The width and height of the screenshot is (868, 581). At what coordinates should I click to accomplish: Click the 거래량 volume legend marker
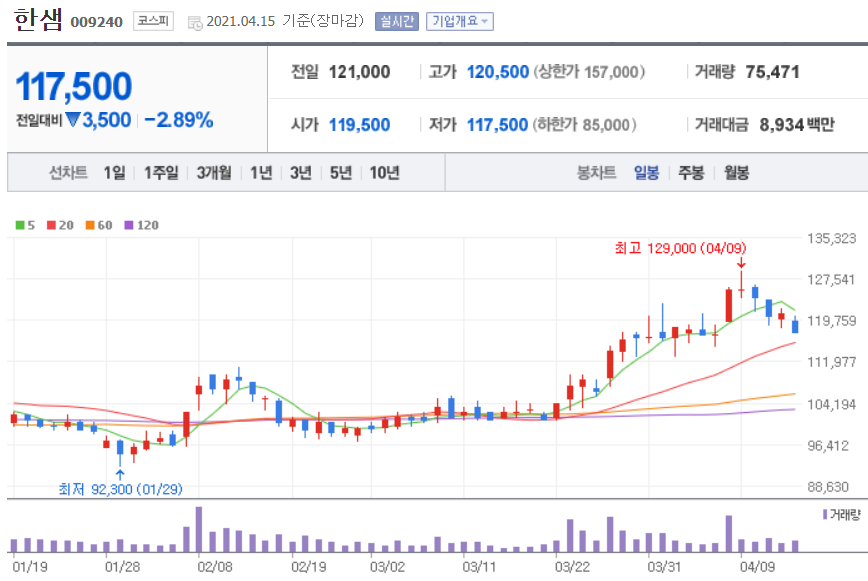coord(825,515)
